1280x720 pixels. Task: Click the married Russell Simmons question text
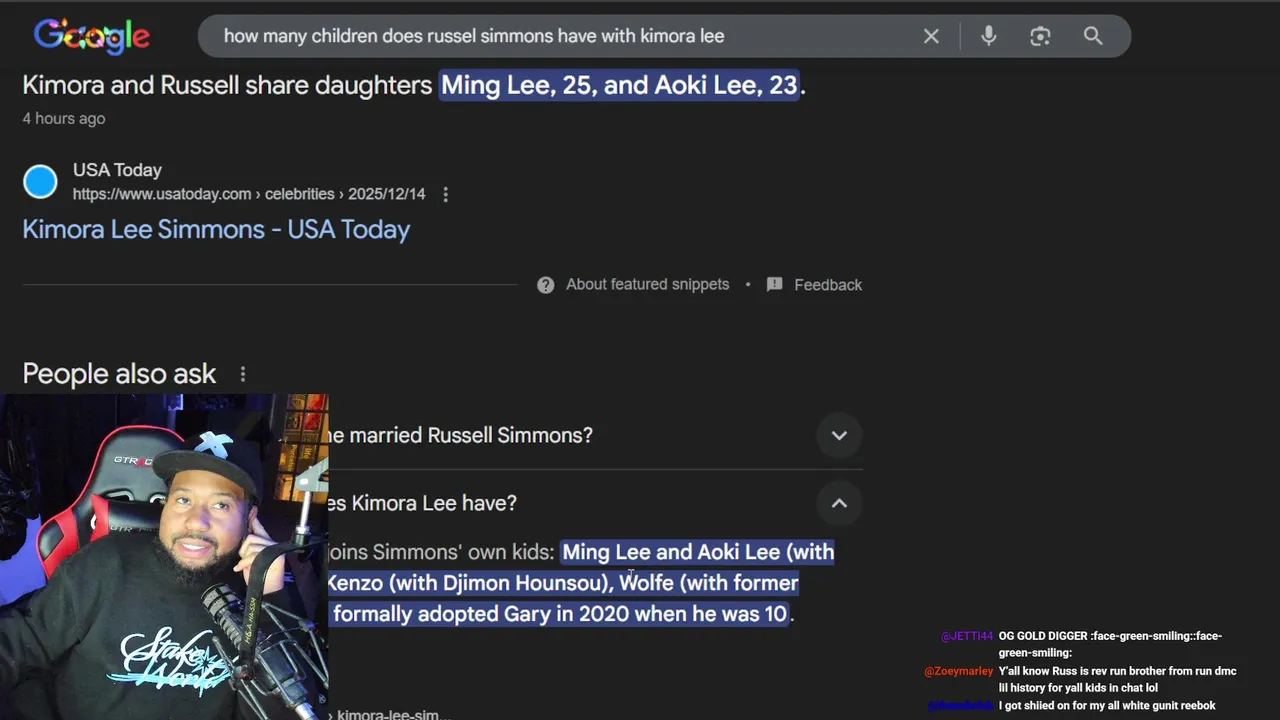[461, 435]
